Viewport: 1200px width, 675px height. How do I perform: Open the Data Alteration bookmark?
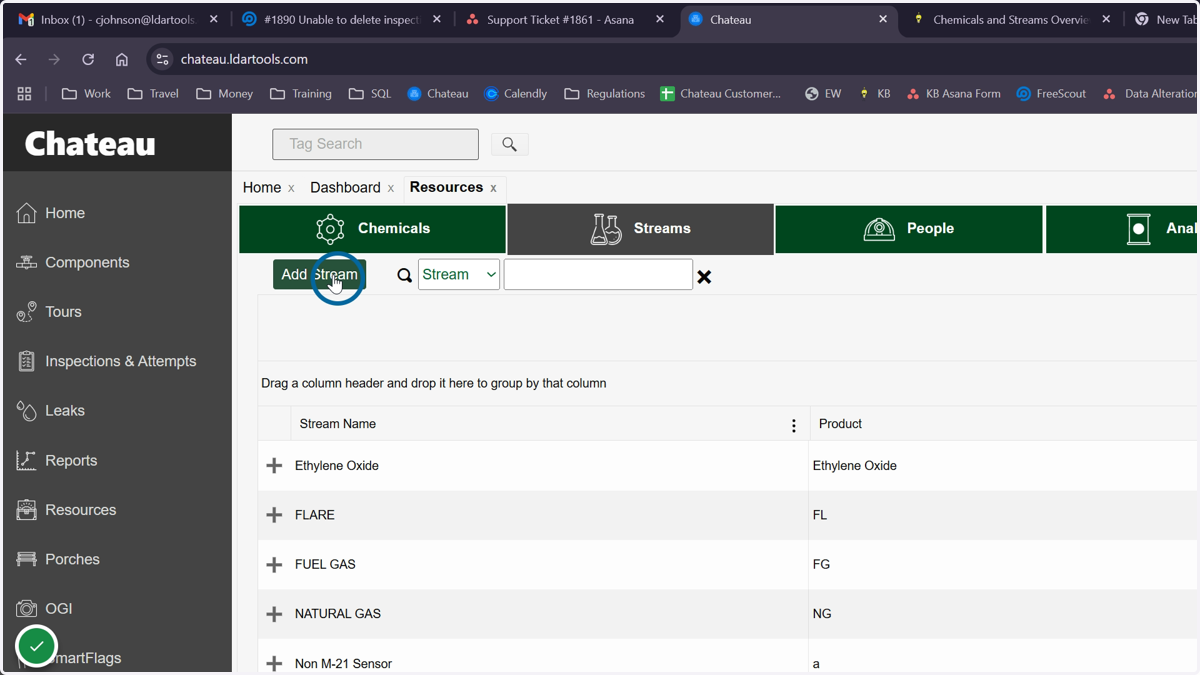1149,93
